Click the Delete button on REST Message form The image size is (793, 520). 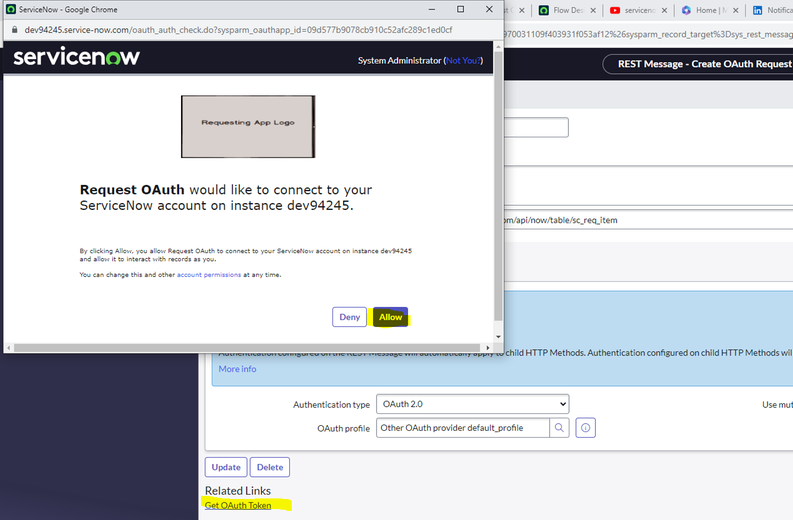click(x=270, y=467)
